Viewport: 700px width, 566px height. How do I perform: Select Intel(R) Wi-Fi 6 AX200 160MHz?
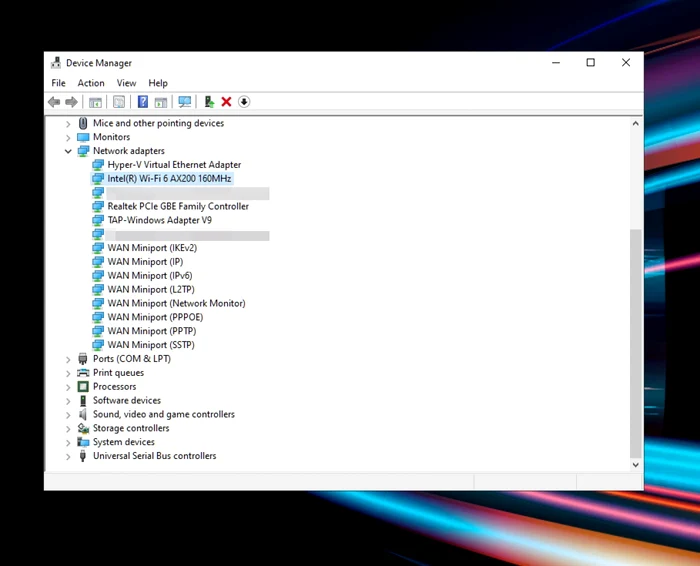click(169, 179)
